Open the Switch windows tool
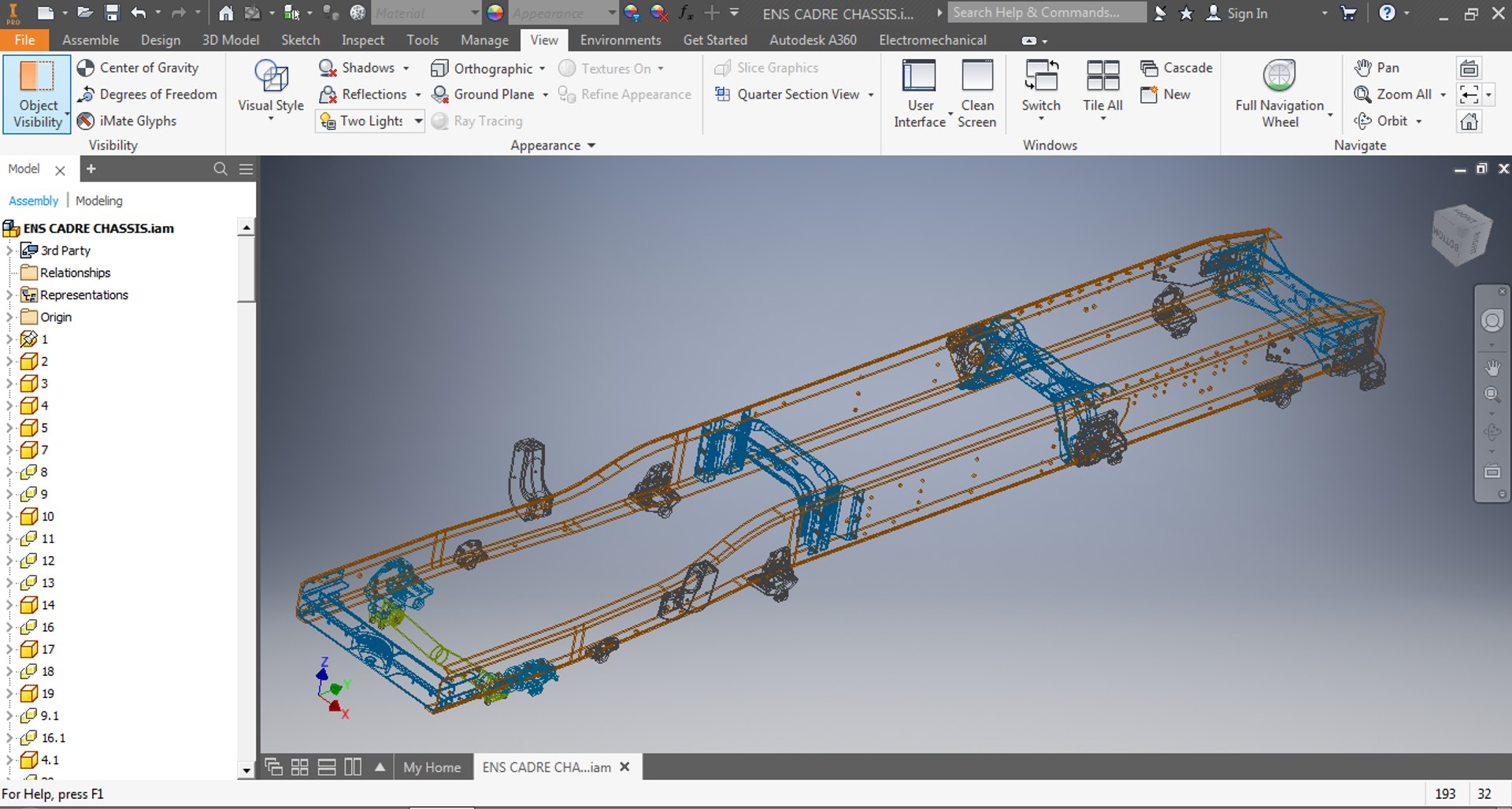The image size is (1512, 809). coord(1041,91)
